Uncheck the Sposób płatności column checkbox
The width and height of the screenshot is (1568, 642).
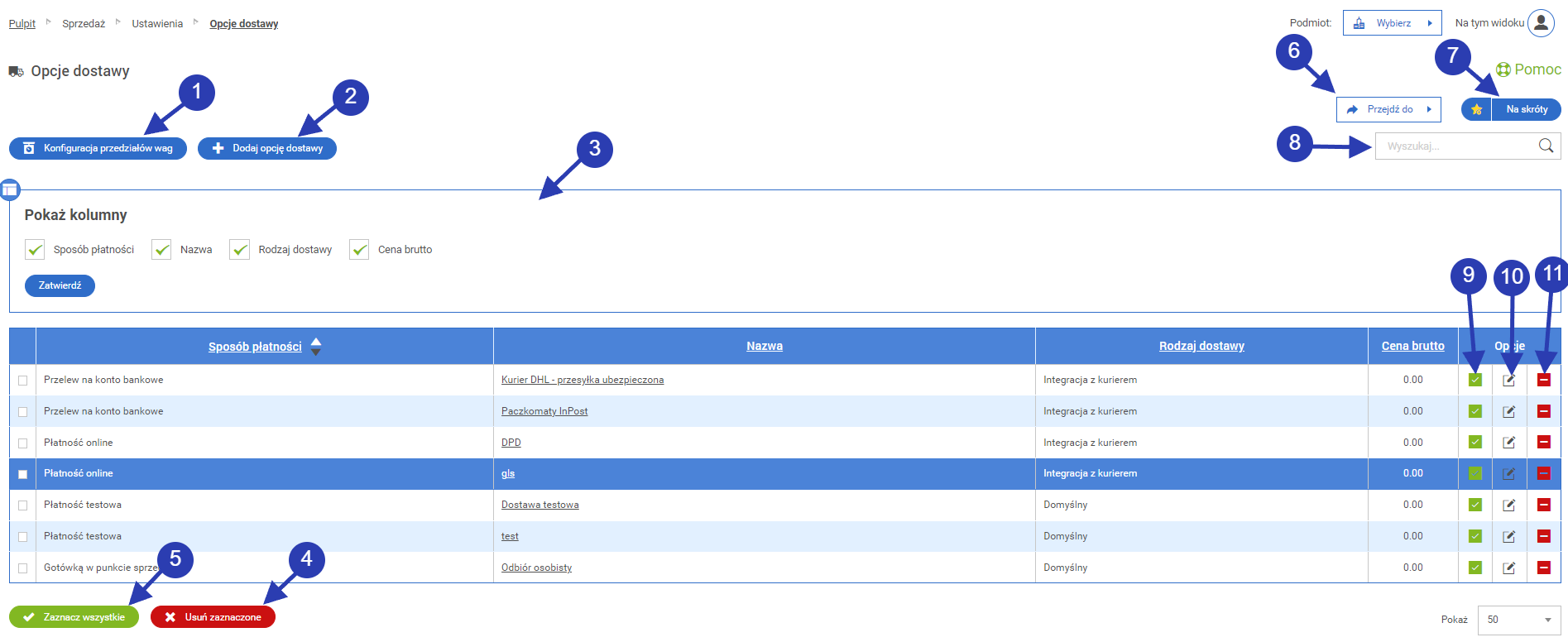pos(35,250)
